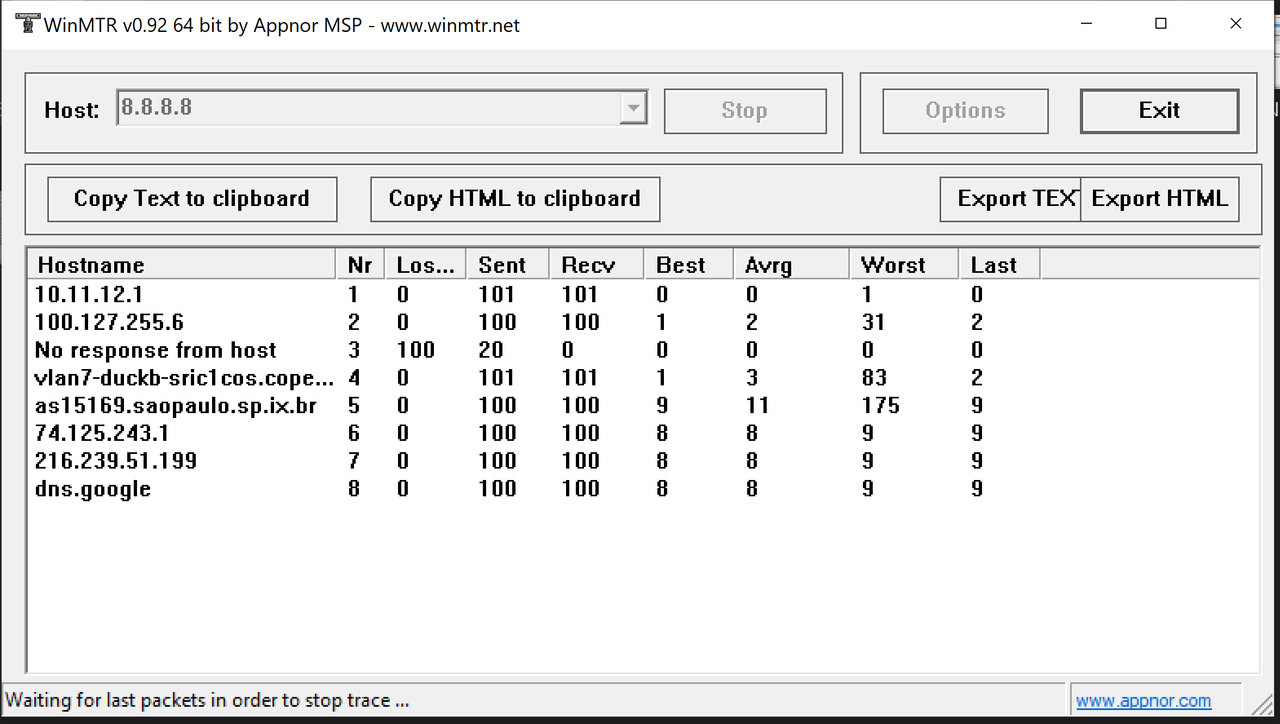Select the 100.127.255.6 hop row
This screenshot has width=1280, height=724.
(534, 322)
